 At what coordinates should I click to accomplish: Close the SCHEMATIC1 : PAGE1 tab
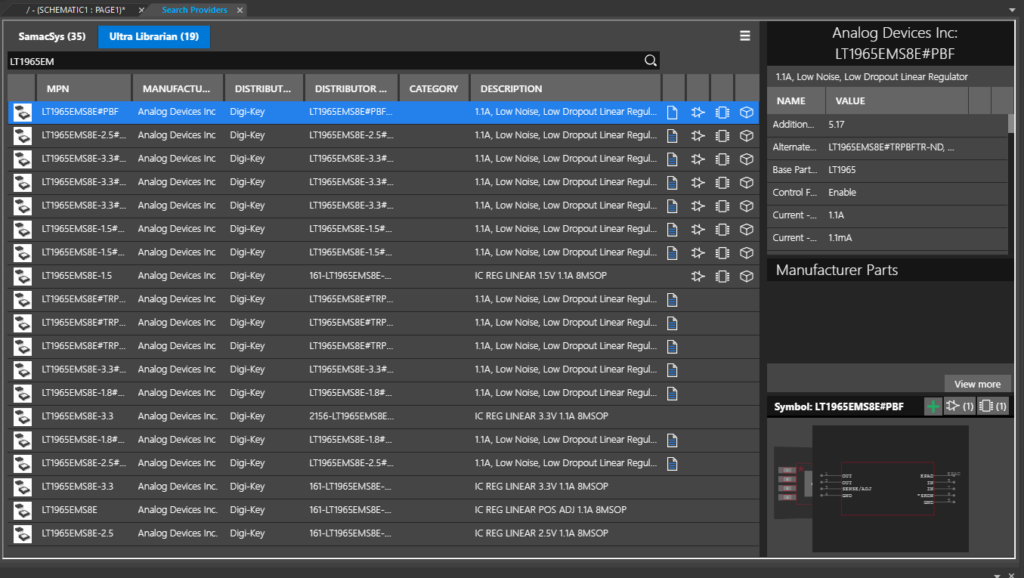pos(141,10)
